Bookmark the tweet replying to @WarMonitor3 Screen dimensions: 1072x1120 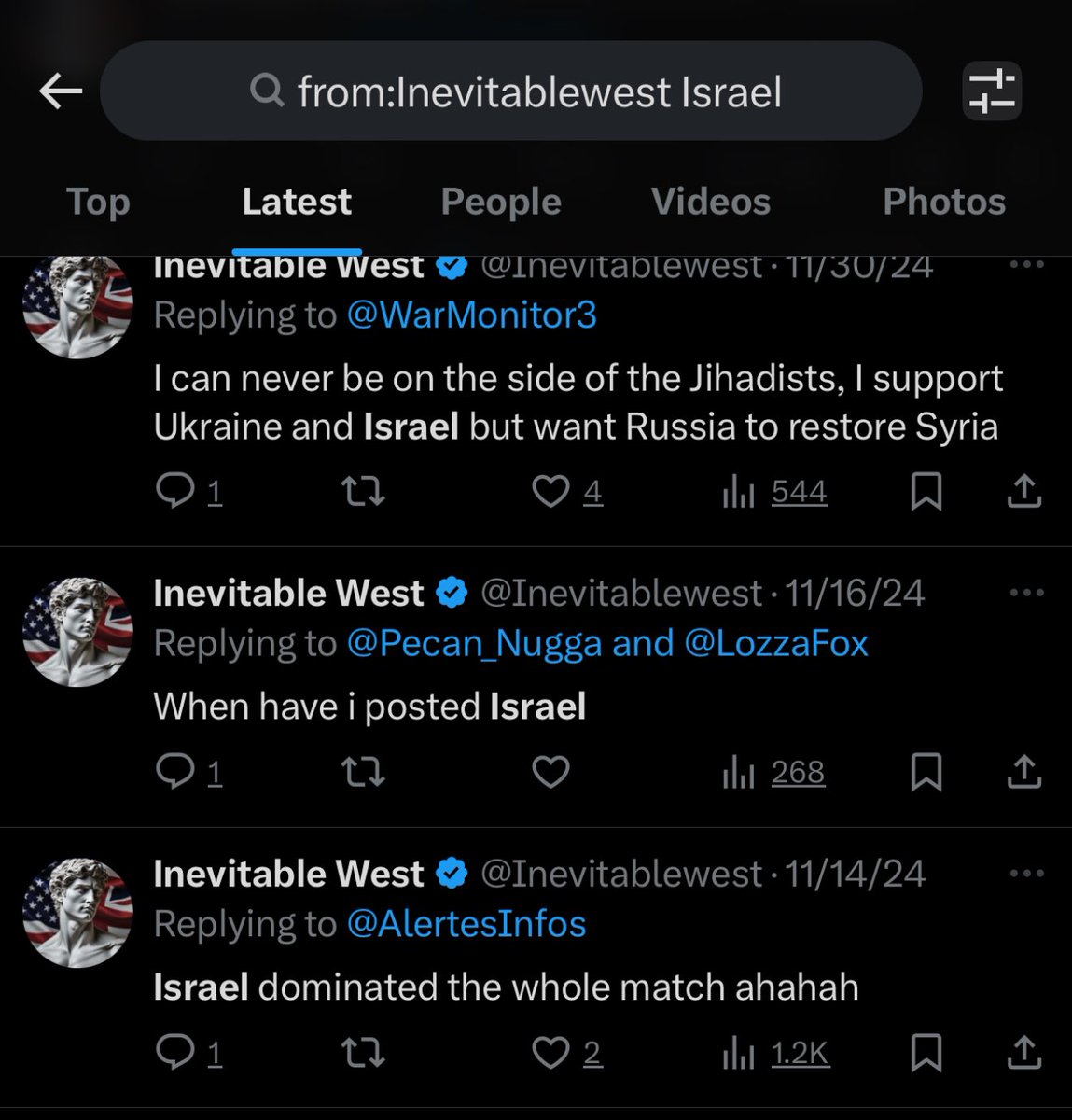tap(926, 491)
